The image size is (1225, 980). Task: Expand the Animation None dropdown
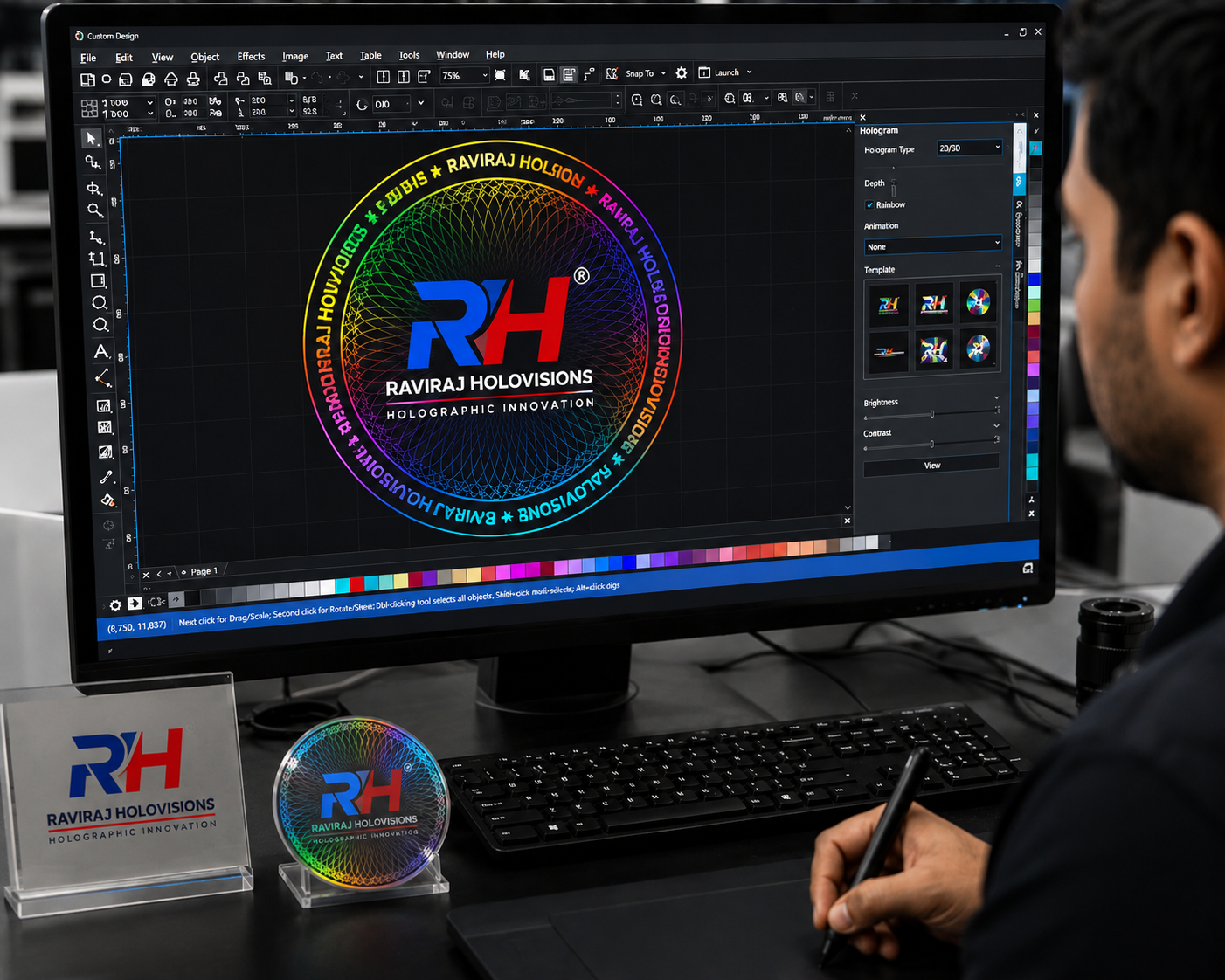click(x=932, y=246)
